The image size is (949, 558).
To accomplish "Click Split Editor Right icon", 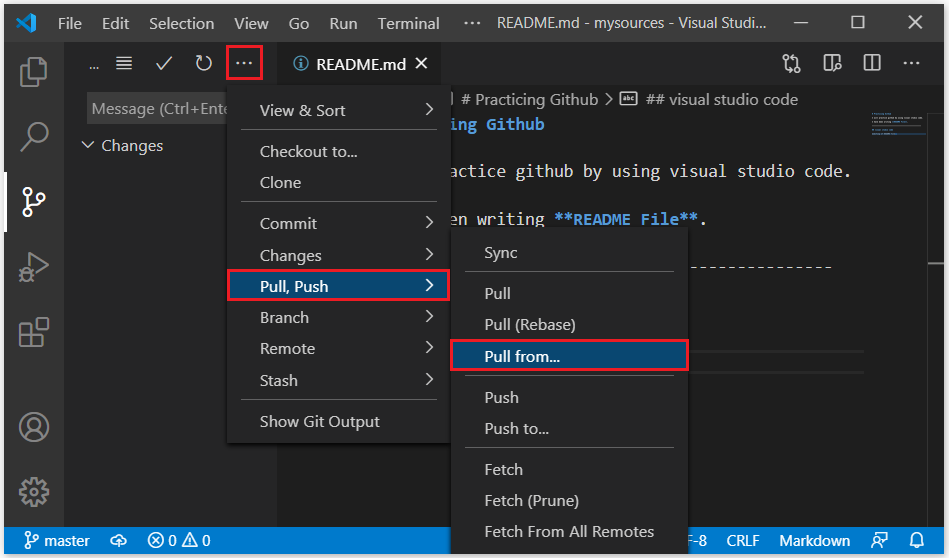I will pyautogui.click(x=872, y=63).
